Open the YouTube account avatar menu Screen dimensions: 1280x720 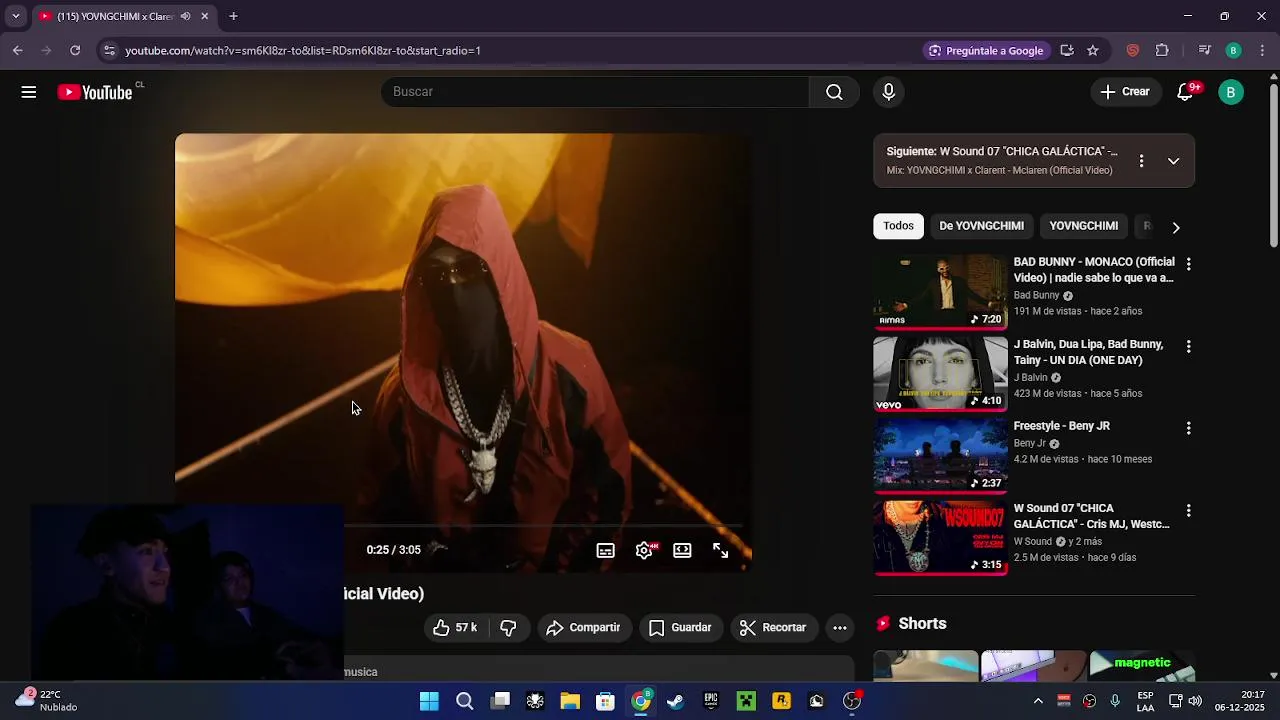[1231, 92]
